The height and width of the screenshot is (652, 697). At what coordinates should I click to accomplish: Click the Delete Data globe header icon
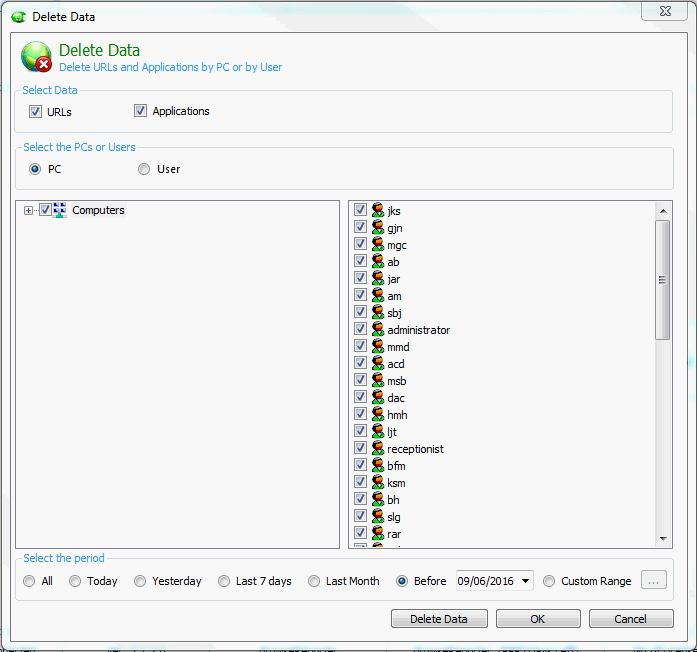click(36, 57)
